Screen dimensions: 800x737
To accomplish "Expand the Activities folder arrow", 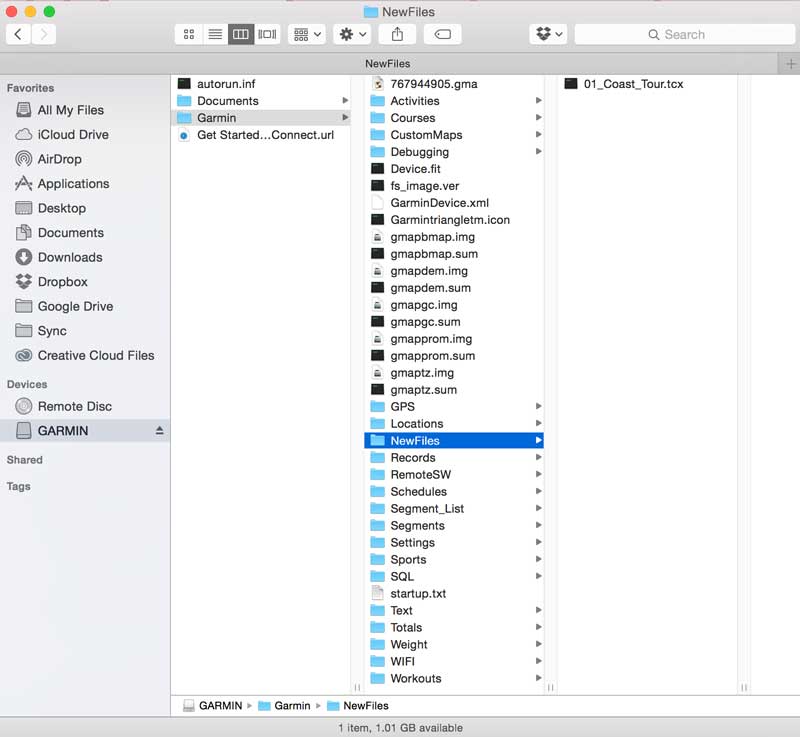I will point(538,100).
